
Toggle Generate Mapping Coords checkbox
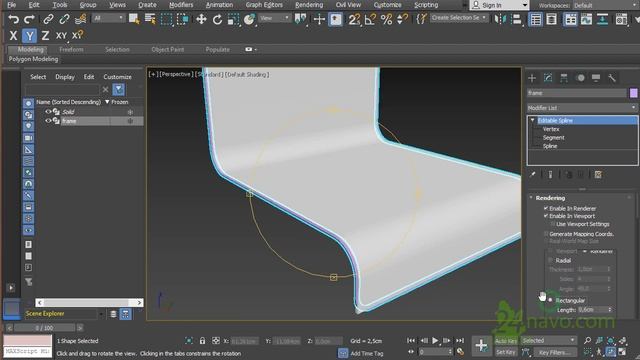pos(546,234)
